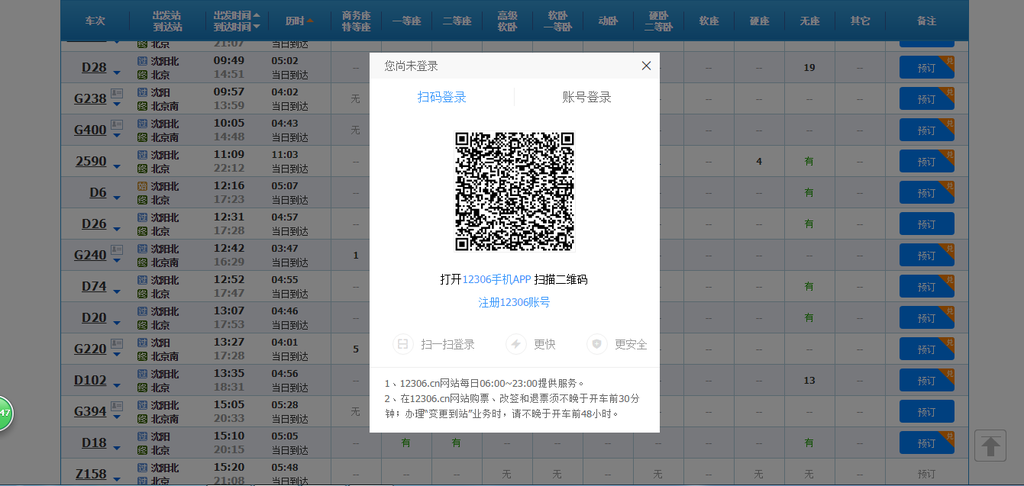Image resolution: width=1024 pixels, height=486 pixels.
Task: Book train G240 with 预订 button
Action: click(927, 255)
